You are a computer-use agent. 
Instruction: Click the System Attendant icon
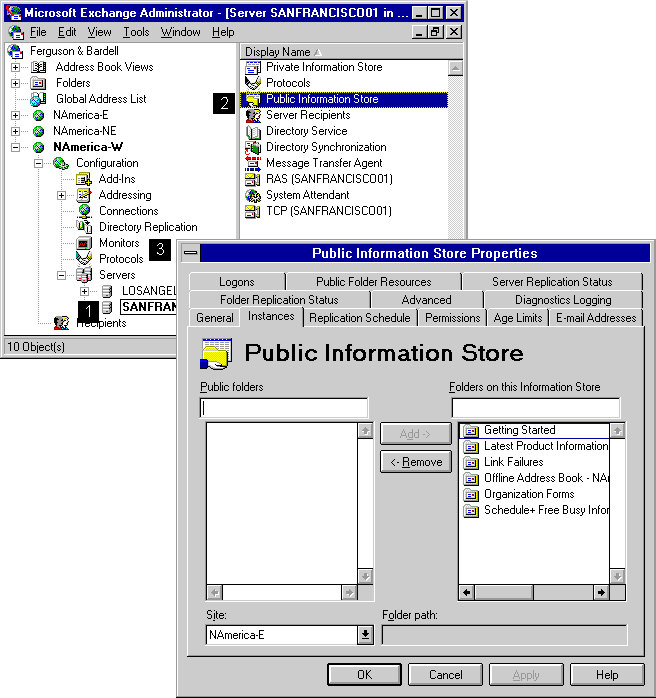pos(253,195)
